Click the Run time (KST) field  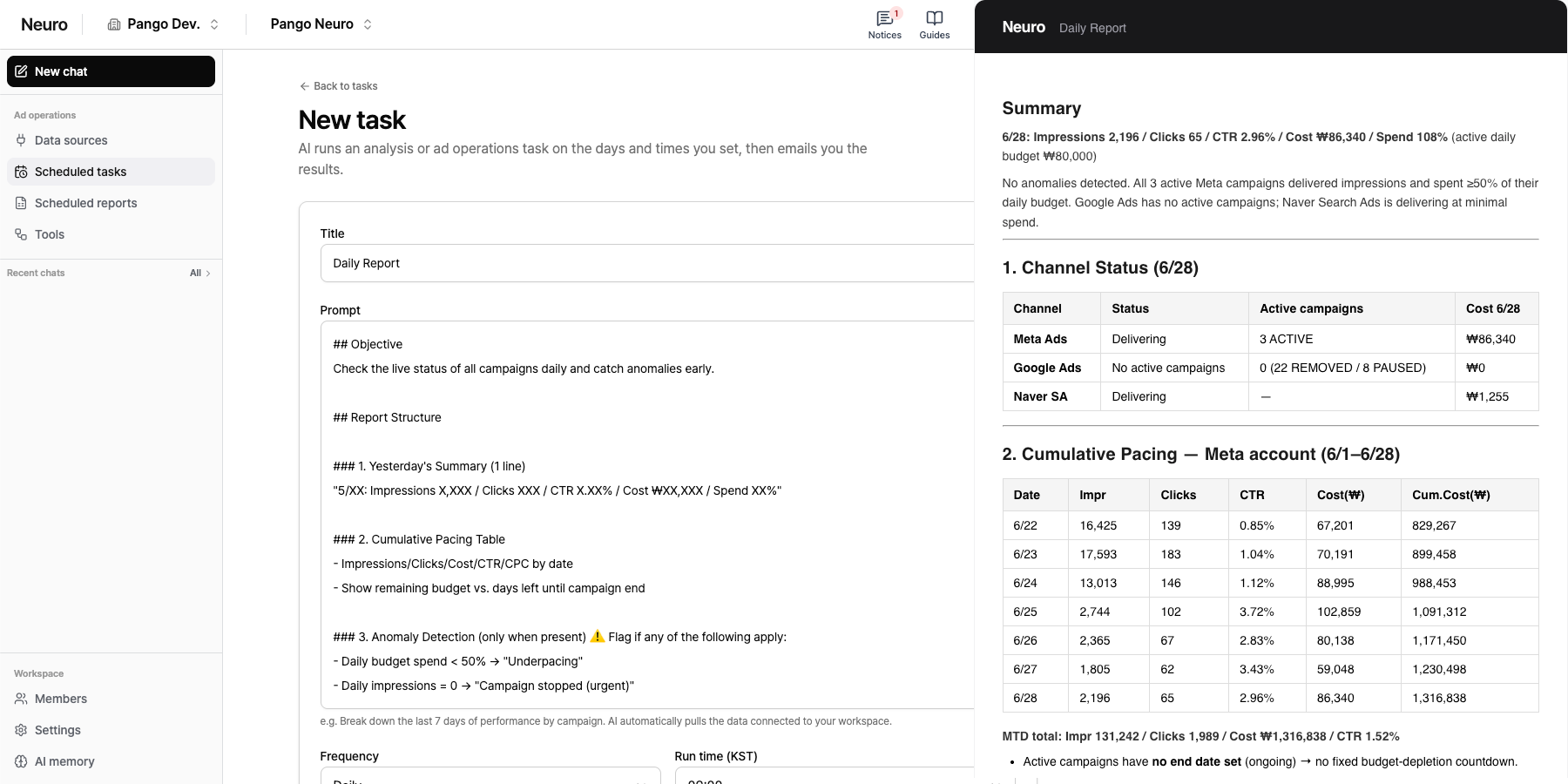824,775
